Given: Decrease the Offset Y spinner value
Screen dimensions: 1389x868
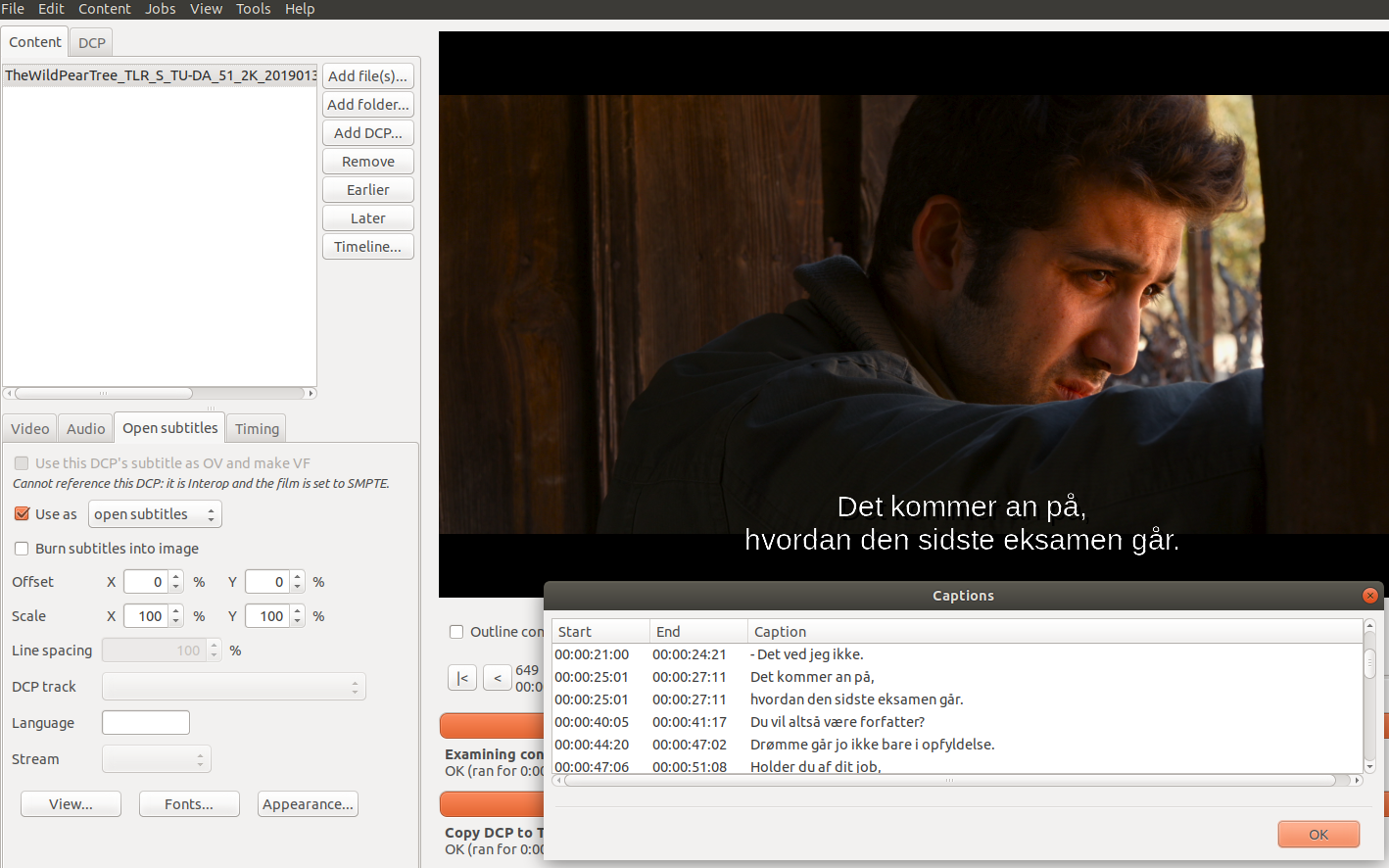Looking at the screenshot, I should click(x=298, y=587).
